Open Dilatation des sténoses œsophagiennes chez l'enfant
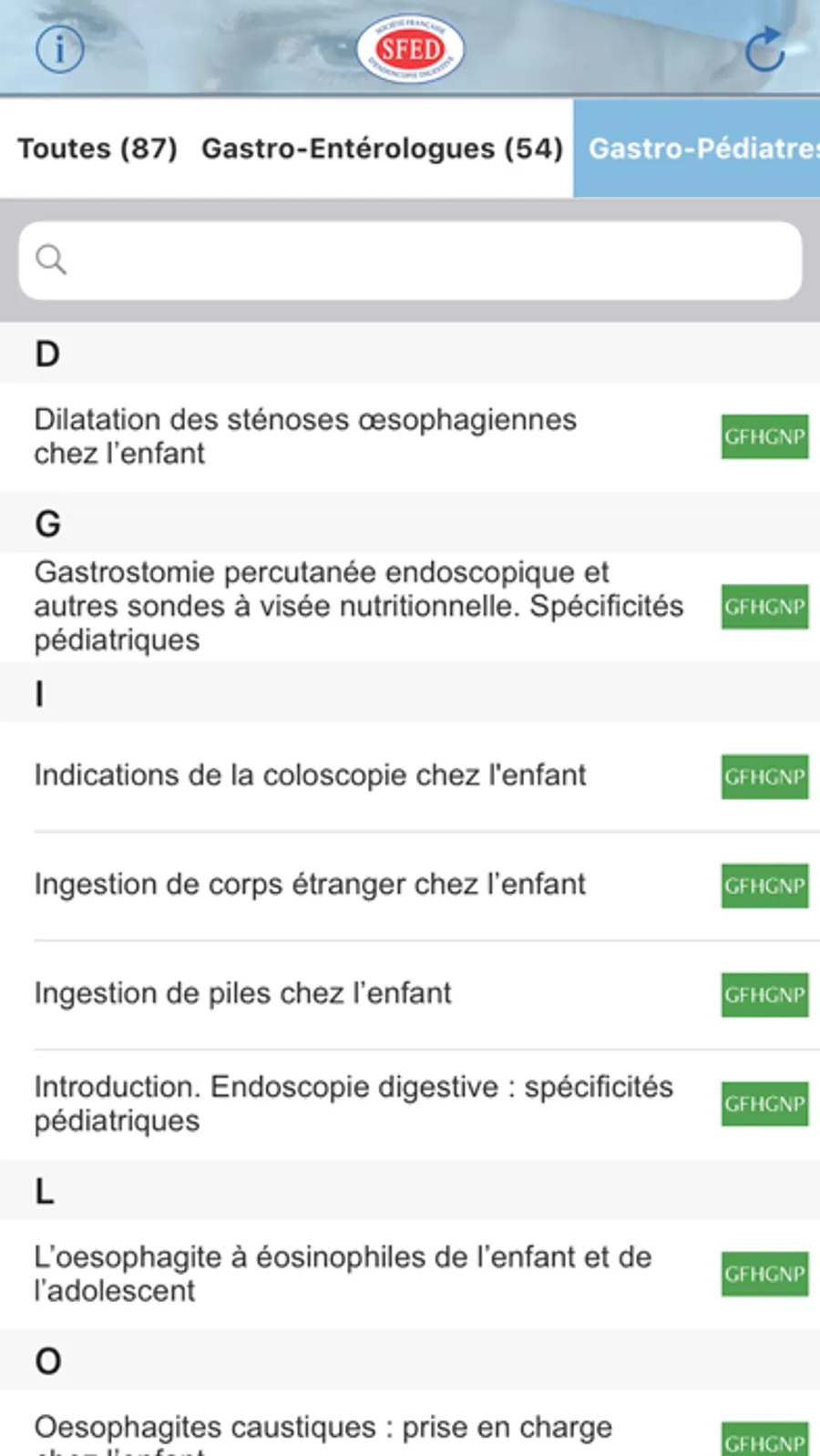820x1456 pixels. pos(305,436)
